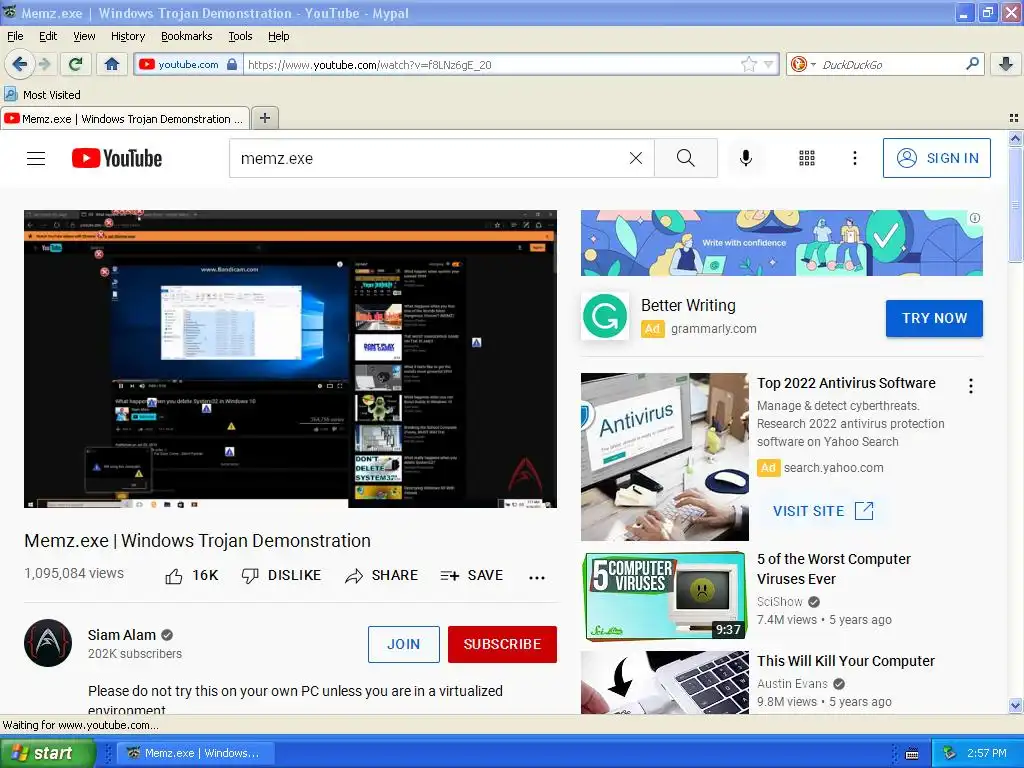Open the Siam Alam channel name link
This screenshot has width=1024, height=768.
pos(121,635)
